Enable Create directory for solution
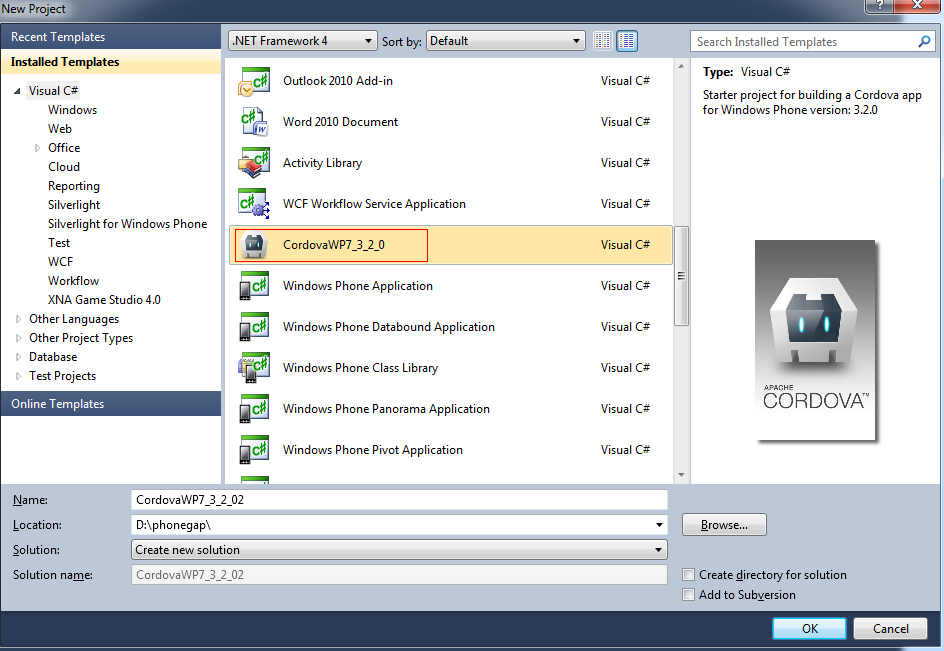This screenshot has height=651, width=944. click(x=688, y=575)
